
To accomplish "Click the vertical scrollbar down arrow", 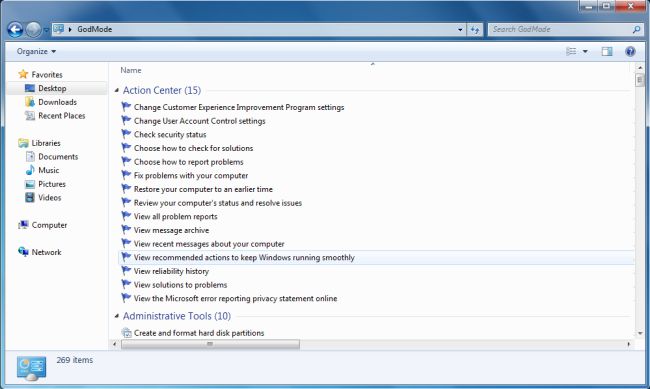I will click(640, 333).
